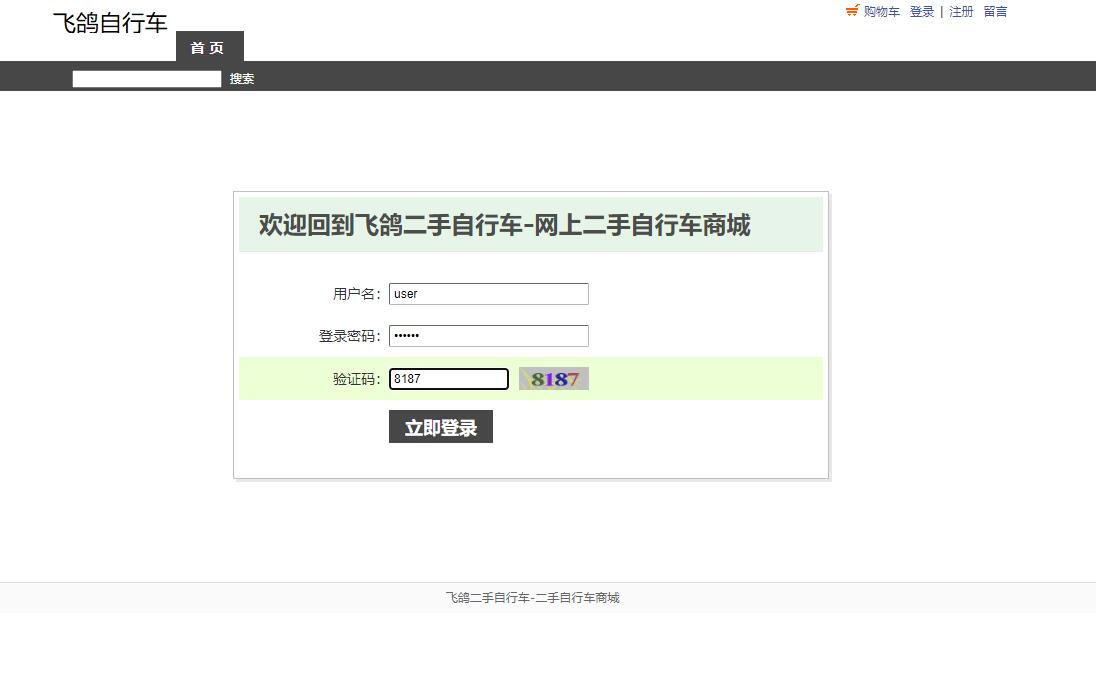Open the 留言 message board

tap(995, 11)
